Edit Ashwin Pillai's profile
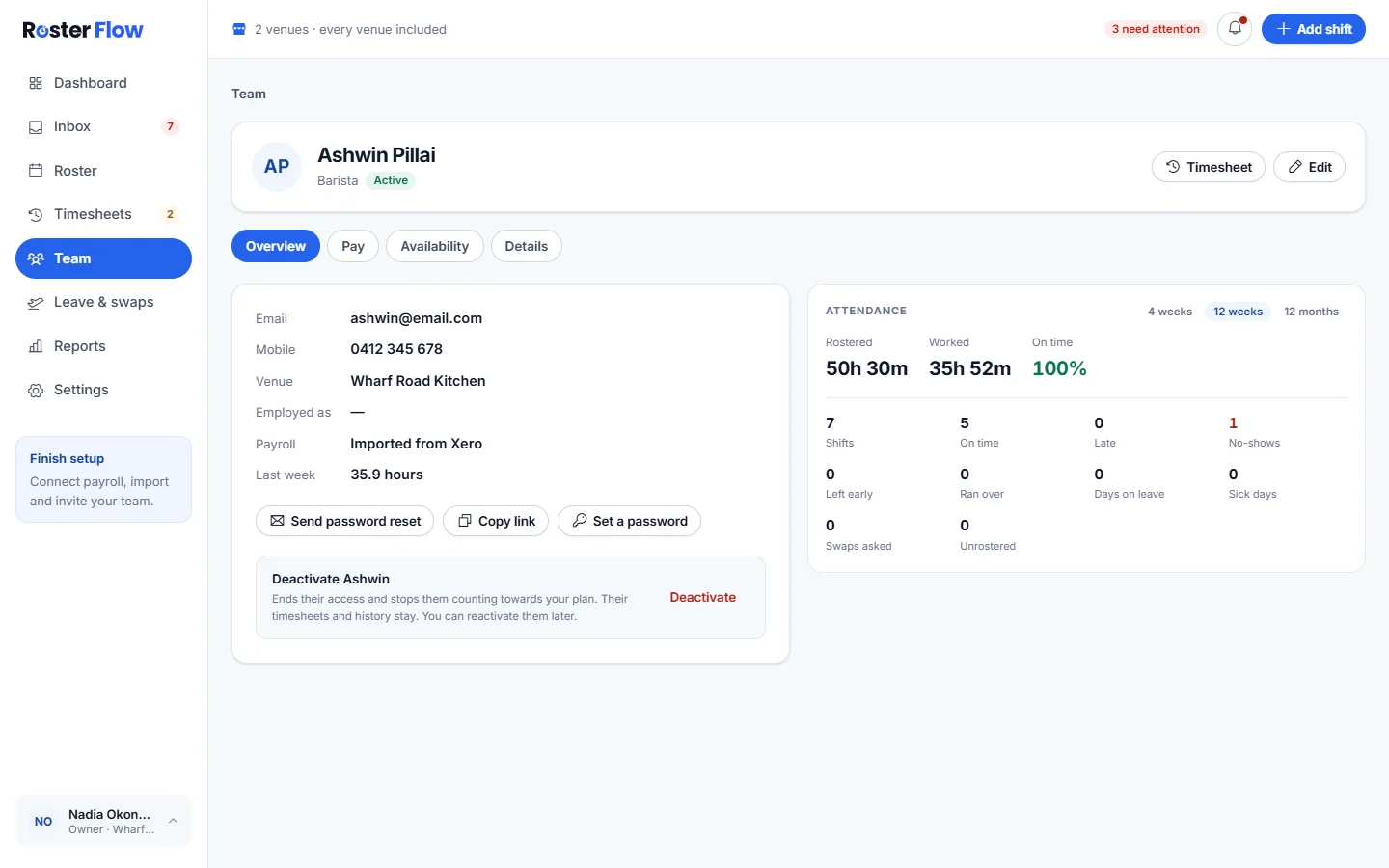The image size is (1389, 868). coord(1310,167)
